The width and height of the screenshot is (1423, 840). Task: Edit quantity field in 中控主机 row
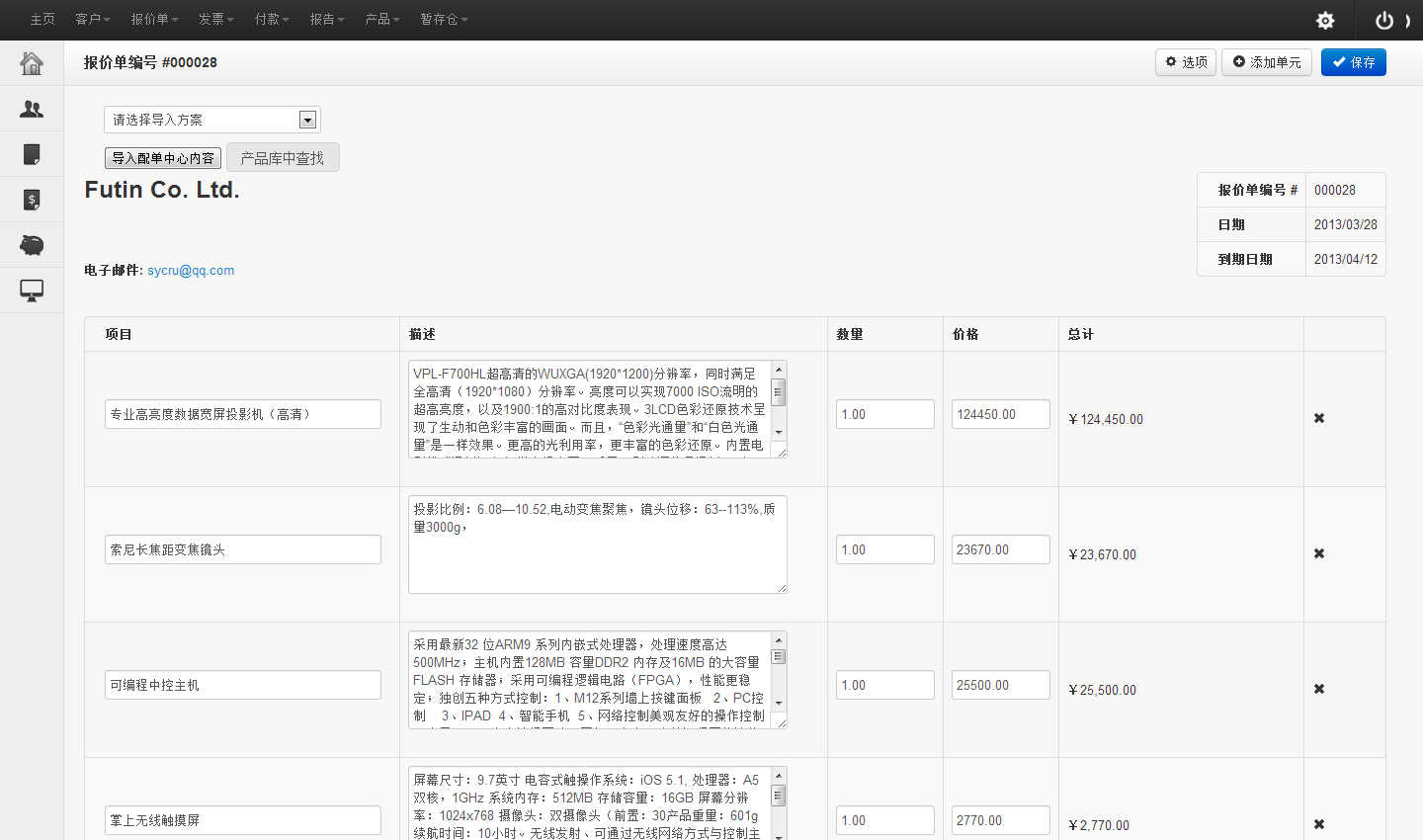(885, 685)
